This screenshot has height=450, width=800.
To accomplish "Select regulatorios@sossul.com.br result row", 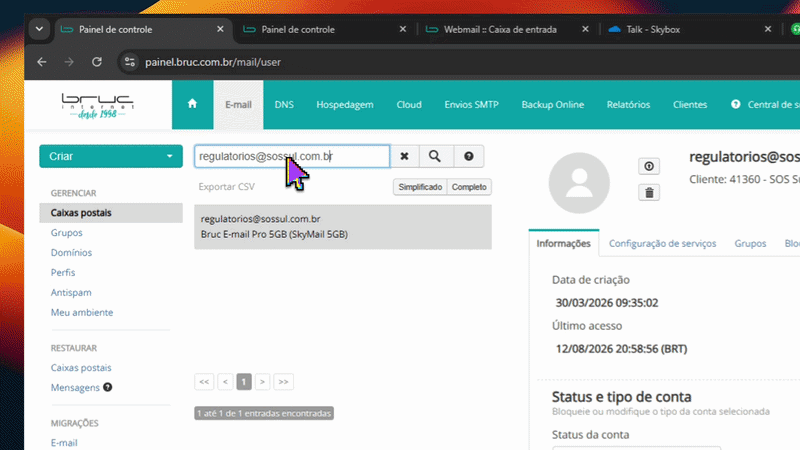I will pyautogui.click(x=343, y=227).
